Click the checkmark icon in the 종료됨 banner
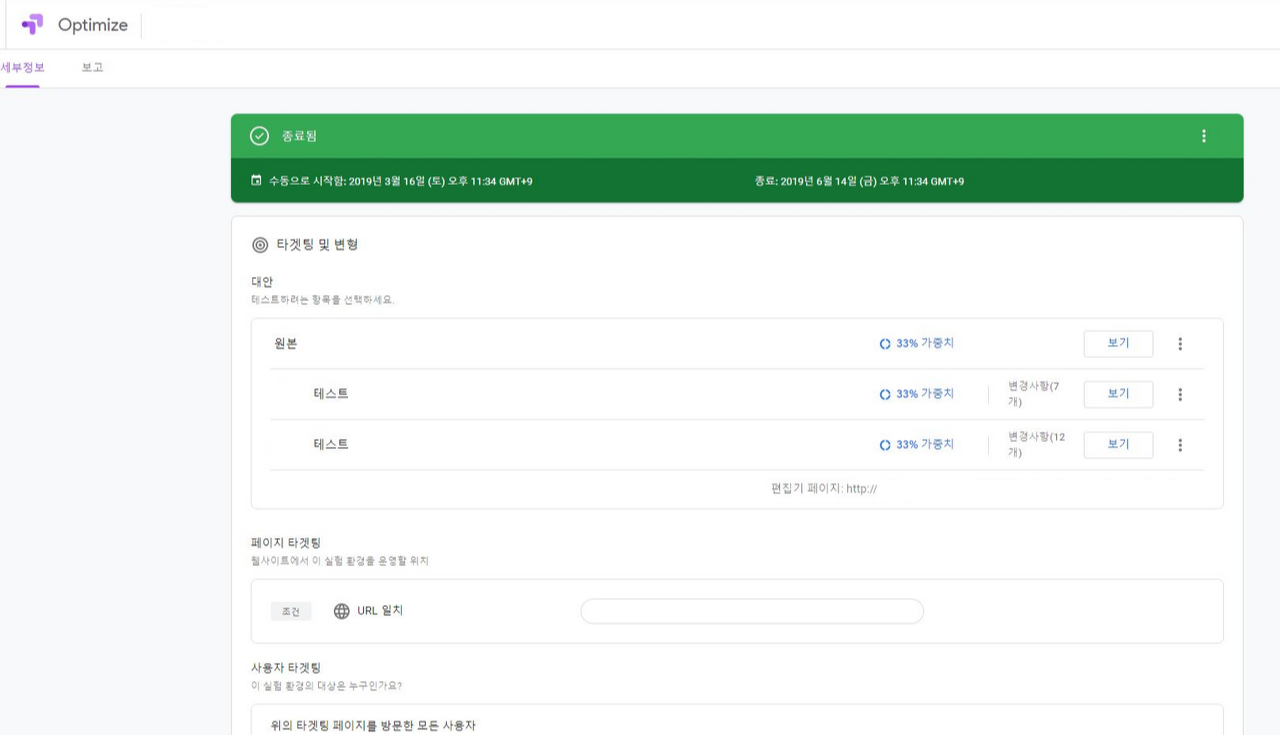The image size is (1280, 735). [259, 135]
